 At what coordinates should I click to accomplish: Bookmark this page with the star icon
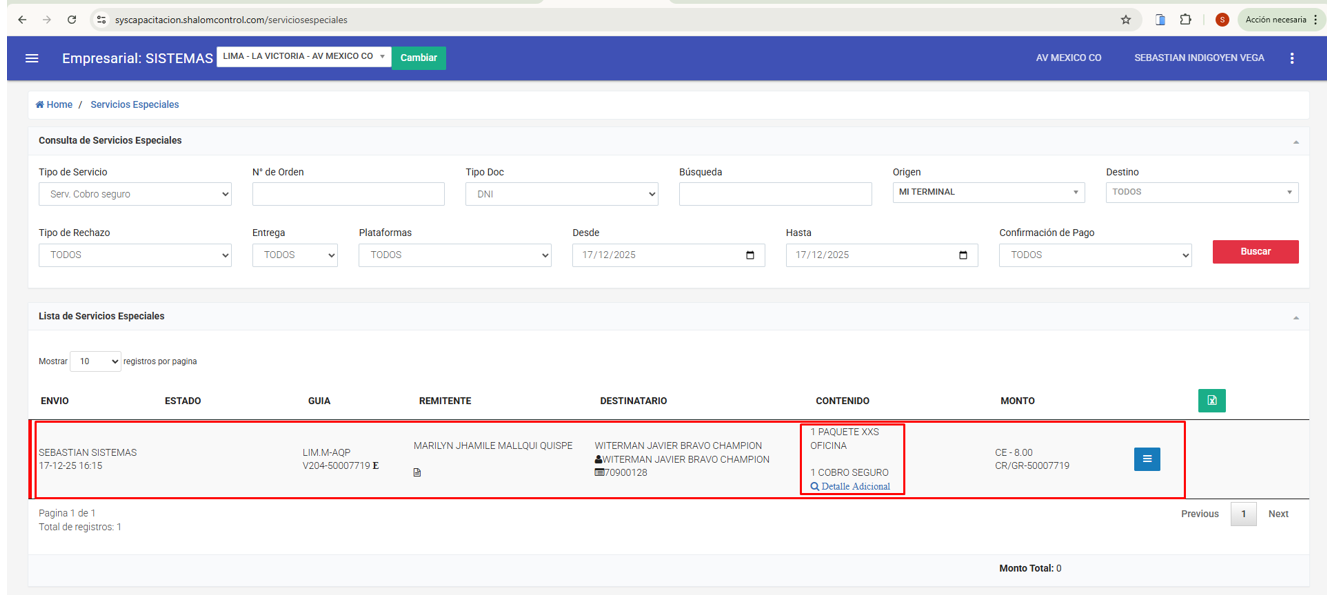pos(1126,19)
